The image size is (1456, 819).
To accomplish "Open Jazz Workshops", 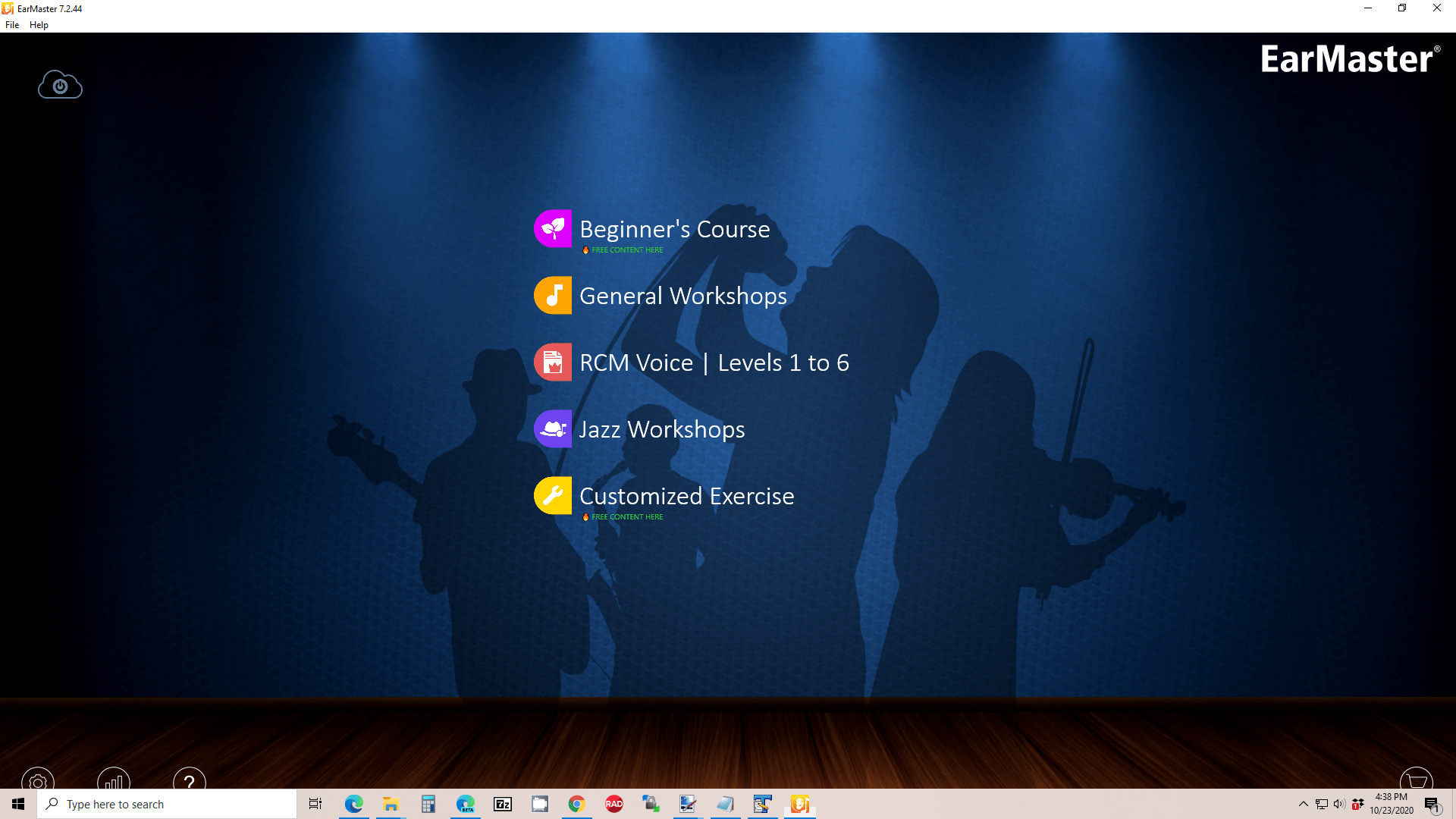I will click(662, 429).
